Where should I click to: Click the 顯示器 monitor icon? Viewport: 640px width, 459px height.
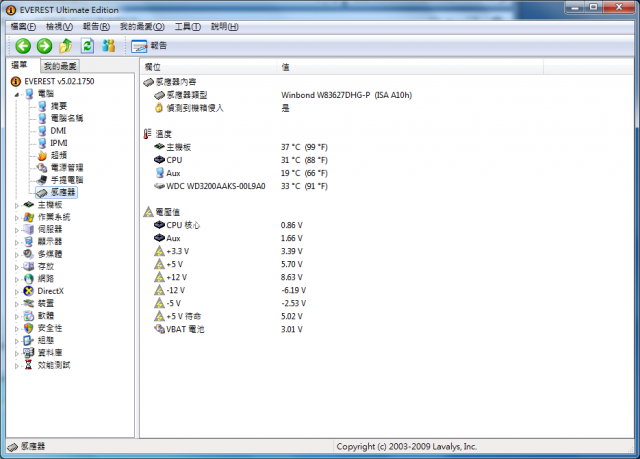29,242
